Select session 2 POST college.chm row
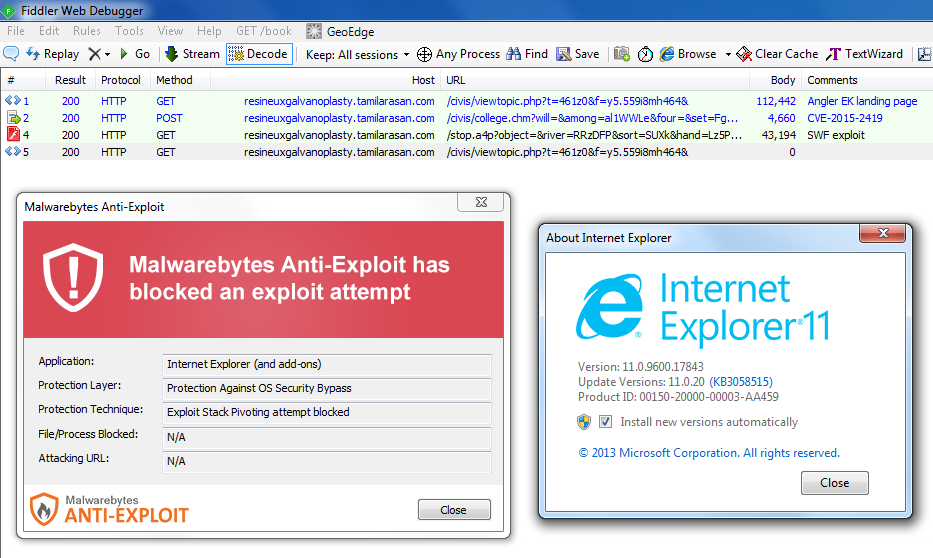This screenshot has height=558, width=933. 466,118
